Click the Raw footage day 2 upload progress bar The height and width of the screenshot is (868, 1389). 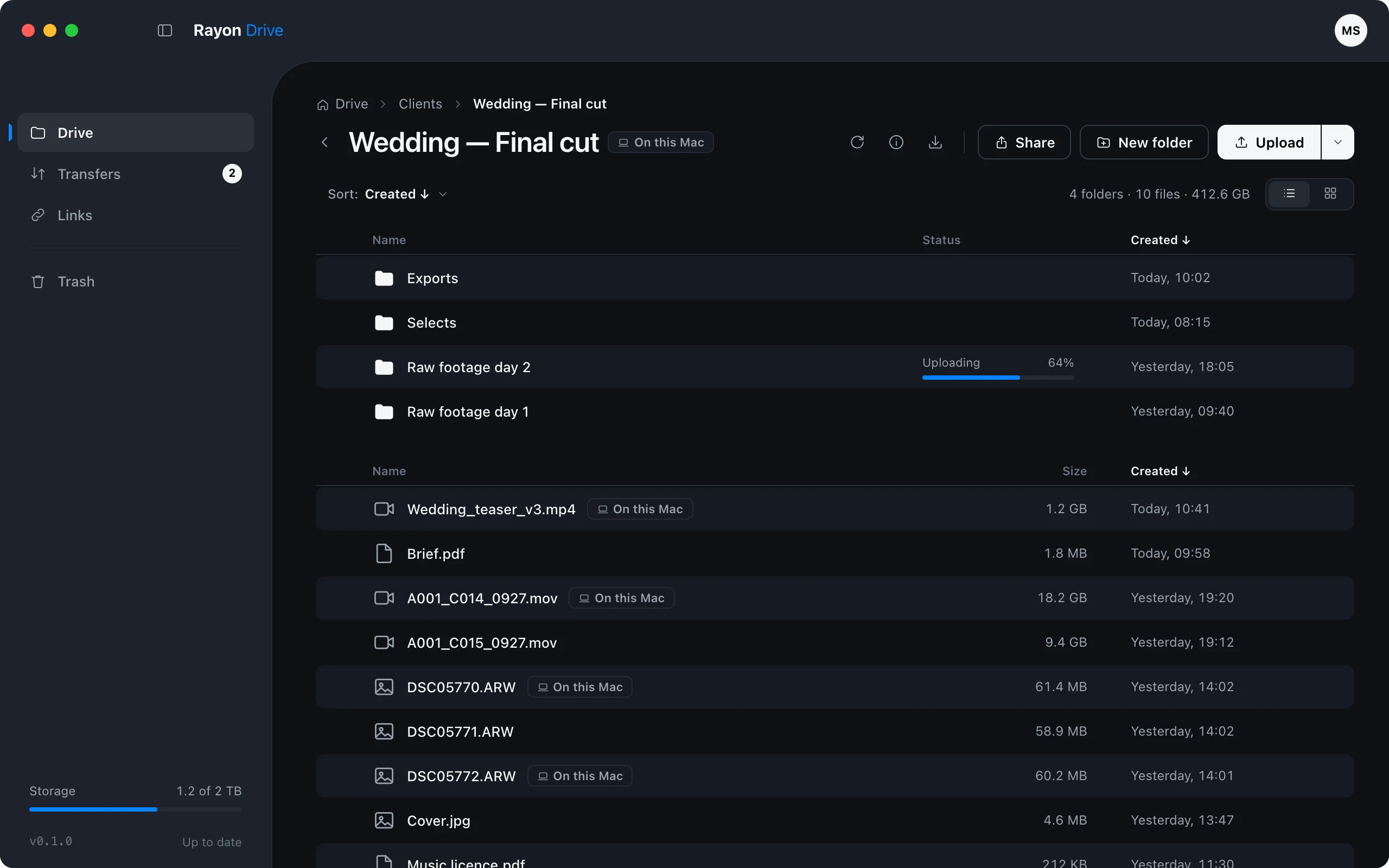point(998,378)
